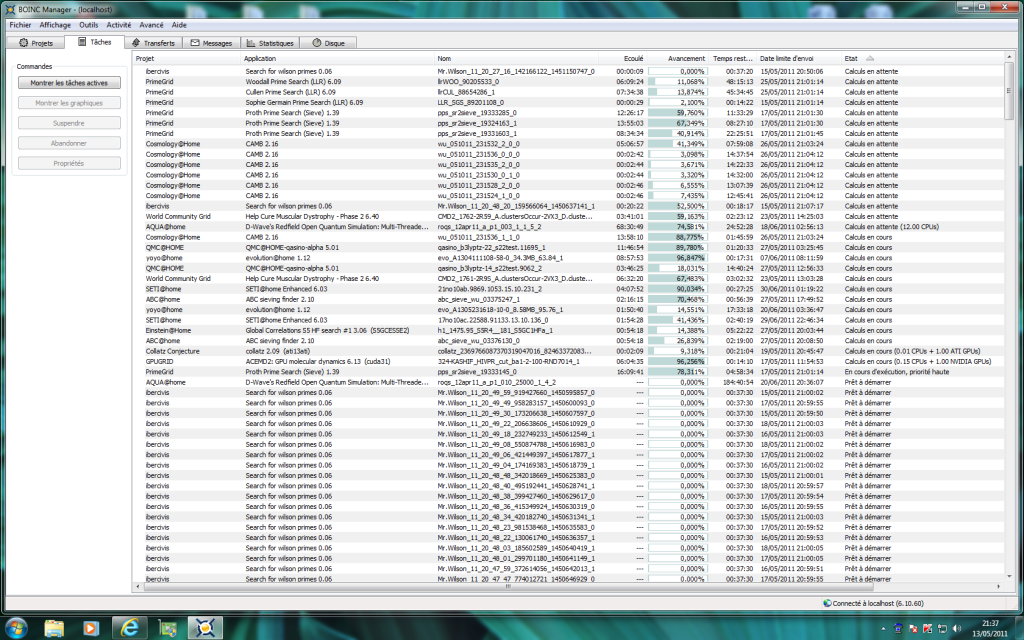Select the Tâches tab
Viewport: 1024px width, 640px height.
pos(95,42)
